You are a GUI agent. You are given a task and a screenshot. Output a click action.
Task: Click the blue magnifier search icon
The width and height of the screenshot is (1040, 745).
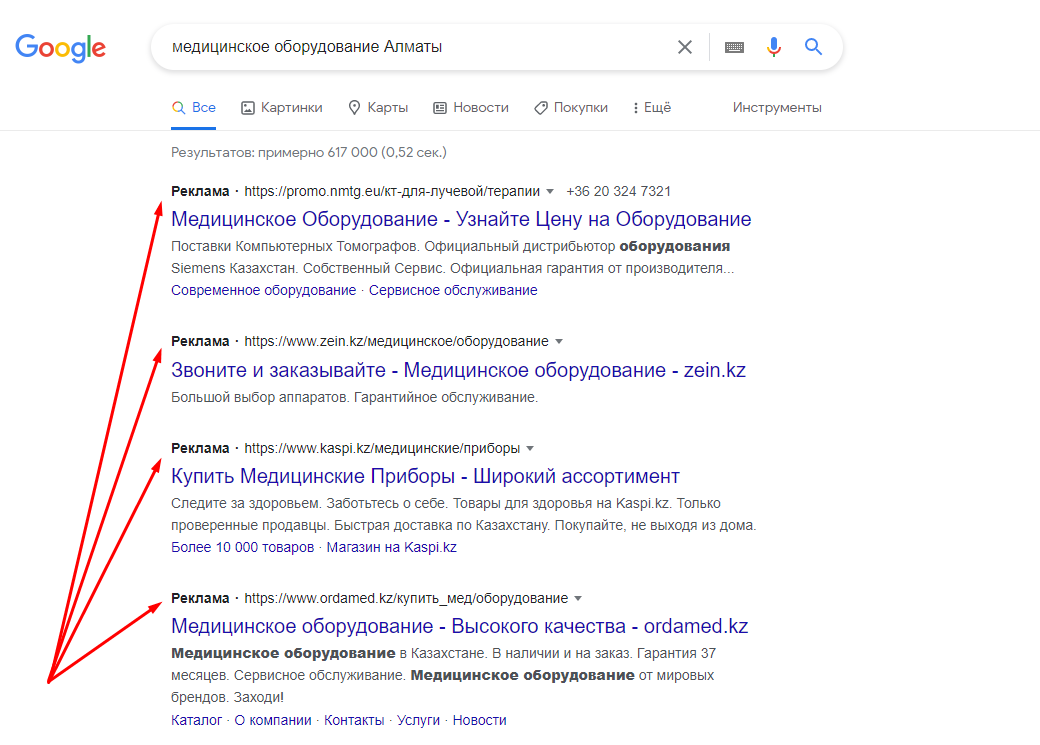(x=813, y=46)
